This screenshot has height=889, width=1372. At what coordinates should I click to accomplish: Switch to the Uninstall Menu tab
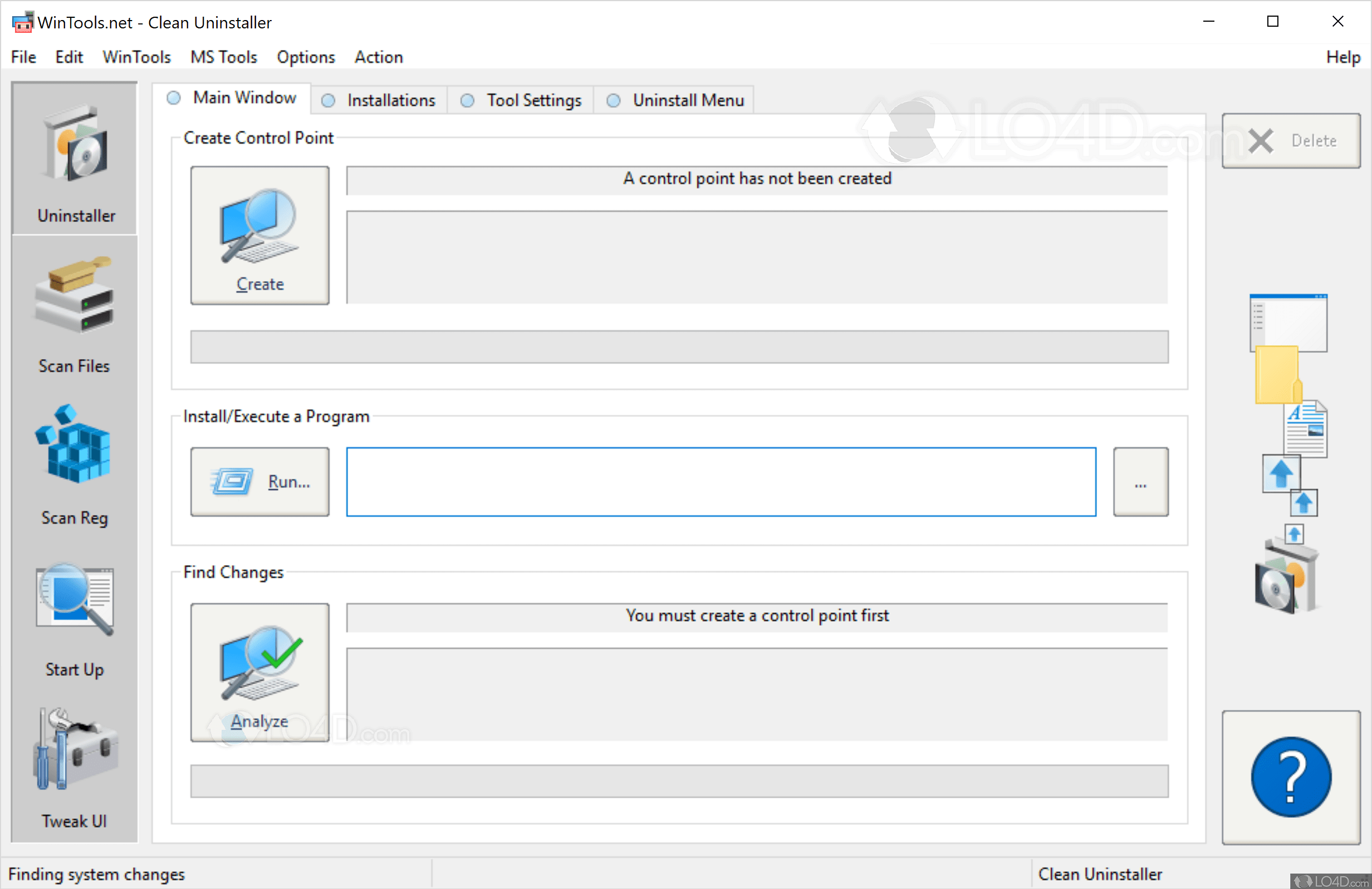coord(675,100)
